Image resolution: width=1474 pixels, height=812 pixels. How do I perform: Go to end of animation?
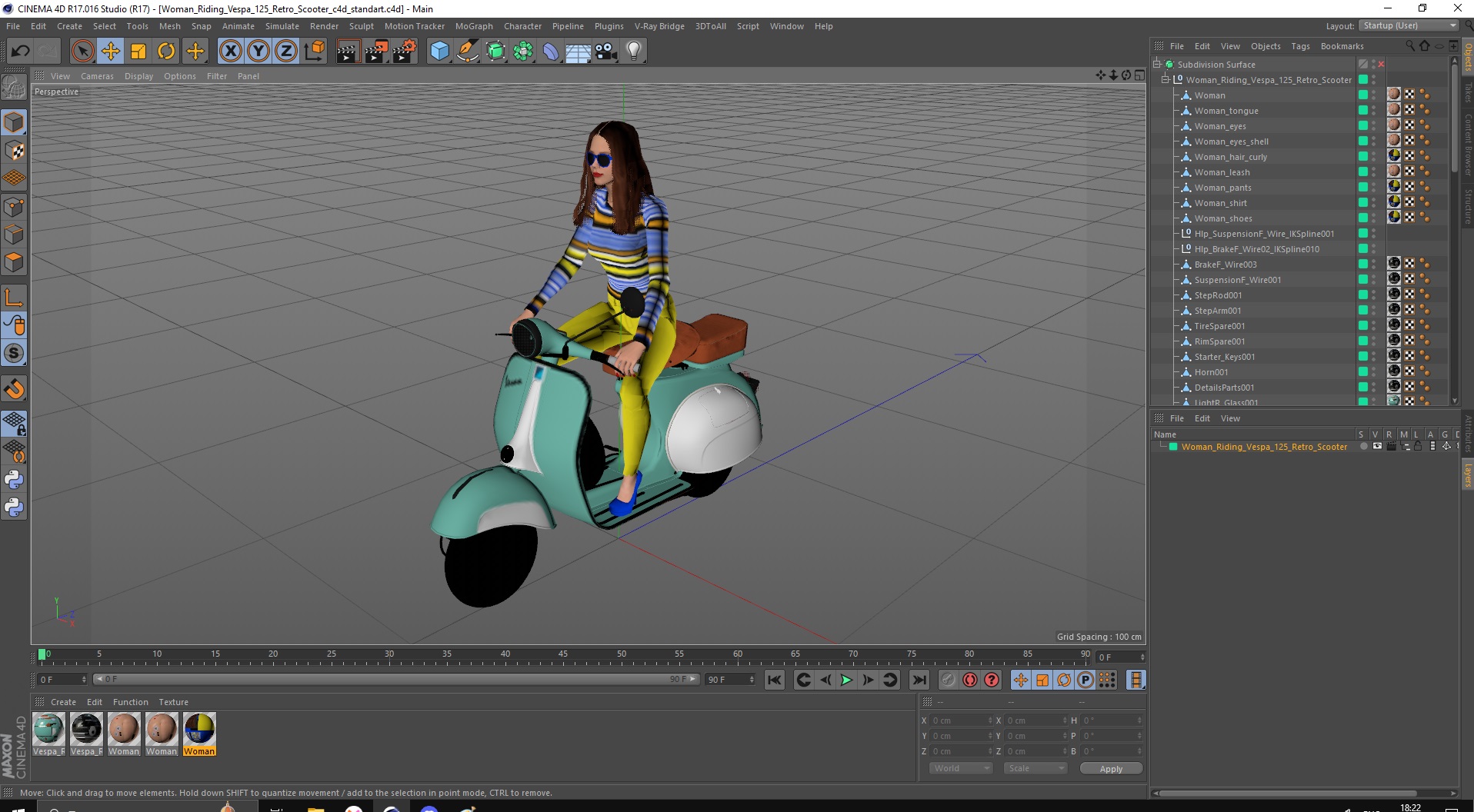(x=919, y=680)
